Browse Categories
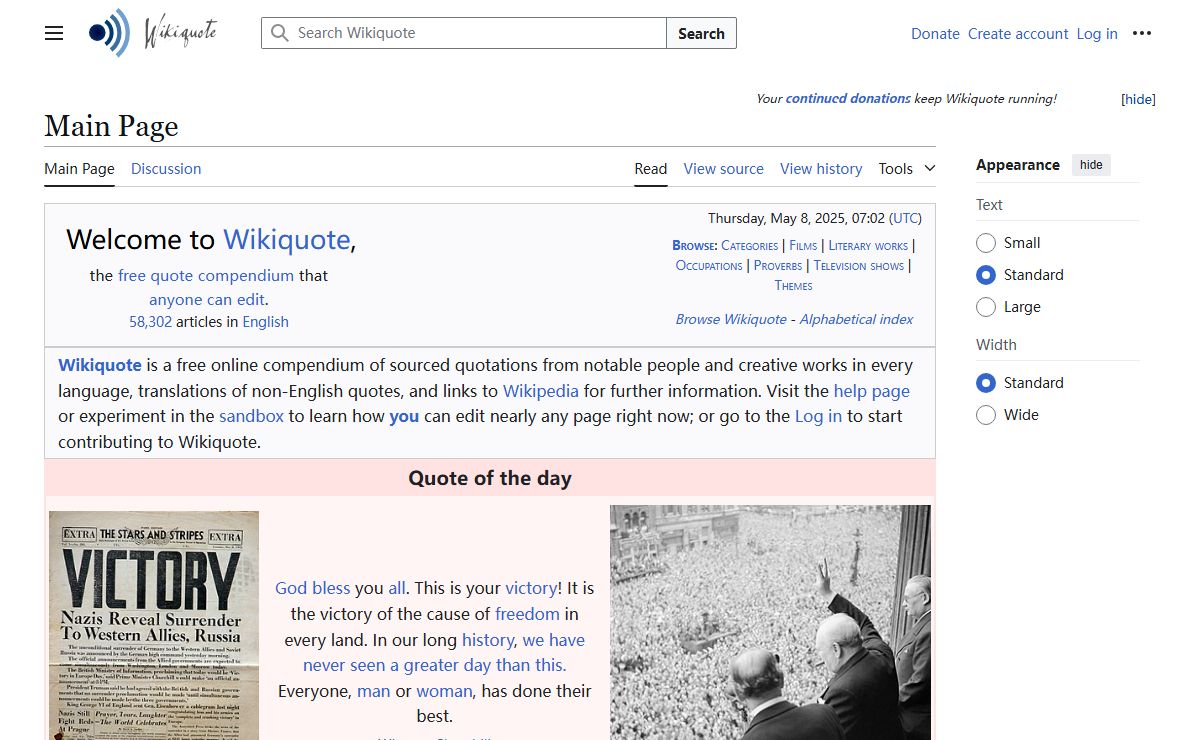Image resolution: width=1200 pixels, height=740 pixels. [749, 246]
